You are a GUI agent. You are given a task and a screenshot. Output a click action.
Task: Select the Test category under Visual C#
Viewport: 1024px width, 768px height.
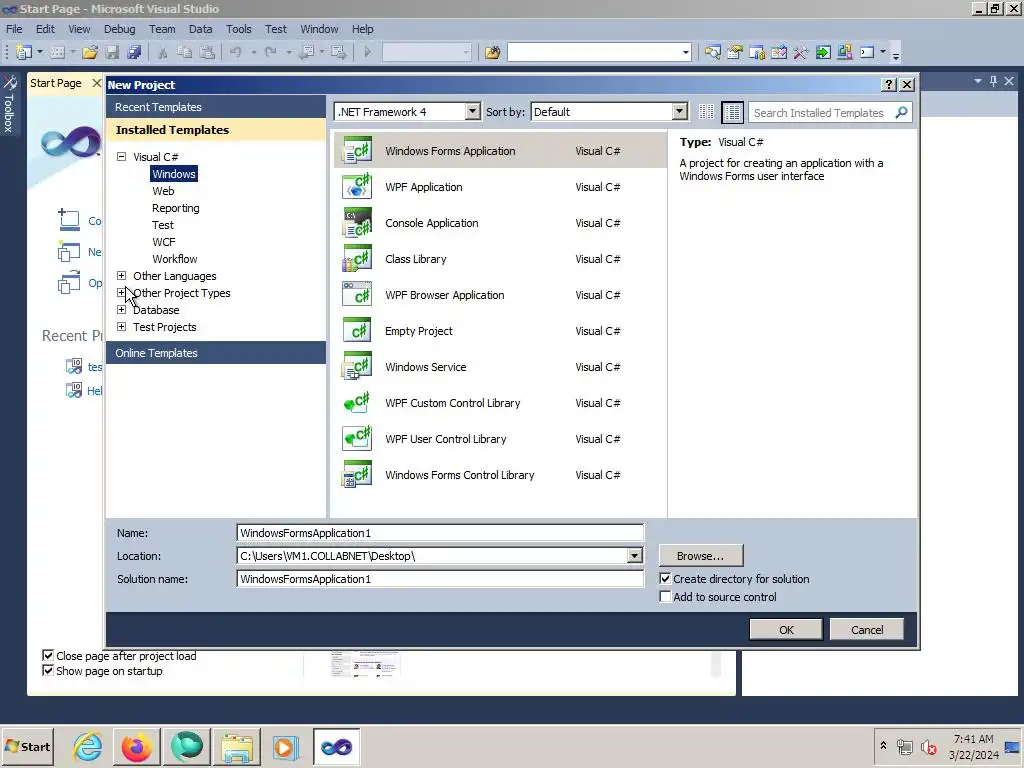(163, 225)
